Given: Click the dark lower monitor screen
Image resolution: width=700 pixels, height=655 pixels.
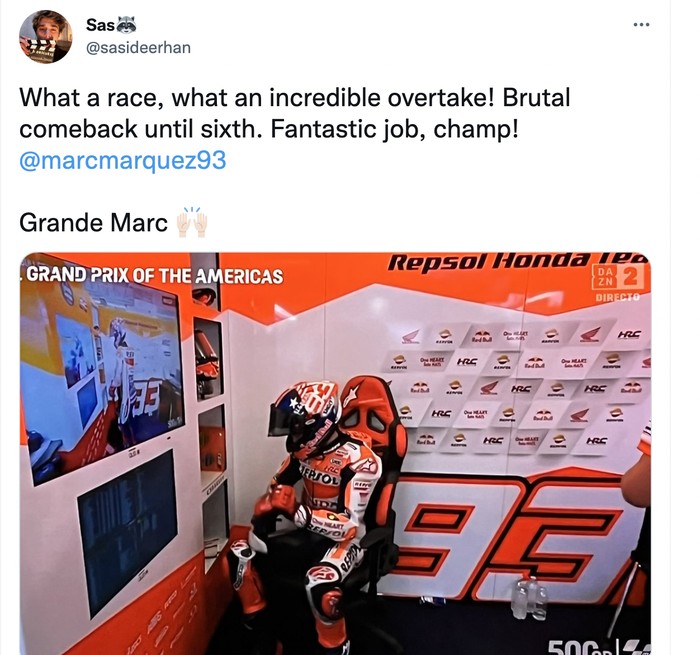Looking at the screenshot, I should [129, 533].
